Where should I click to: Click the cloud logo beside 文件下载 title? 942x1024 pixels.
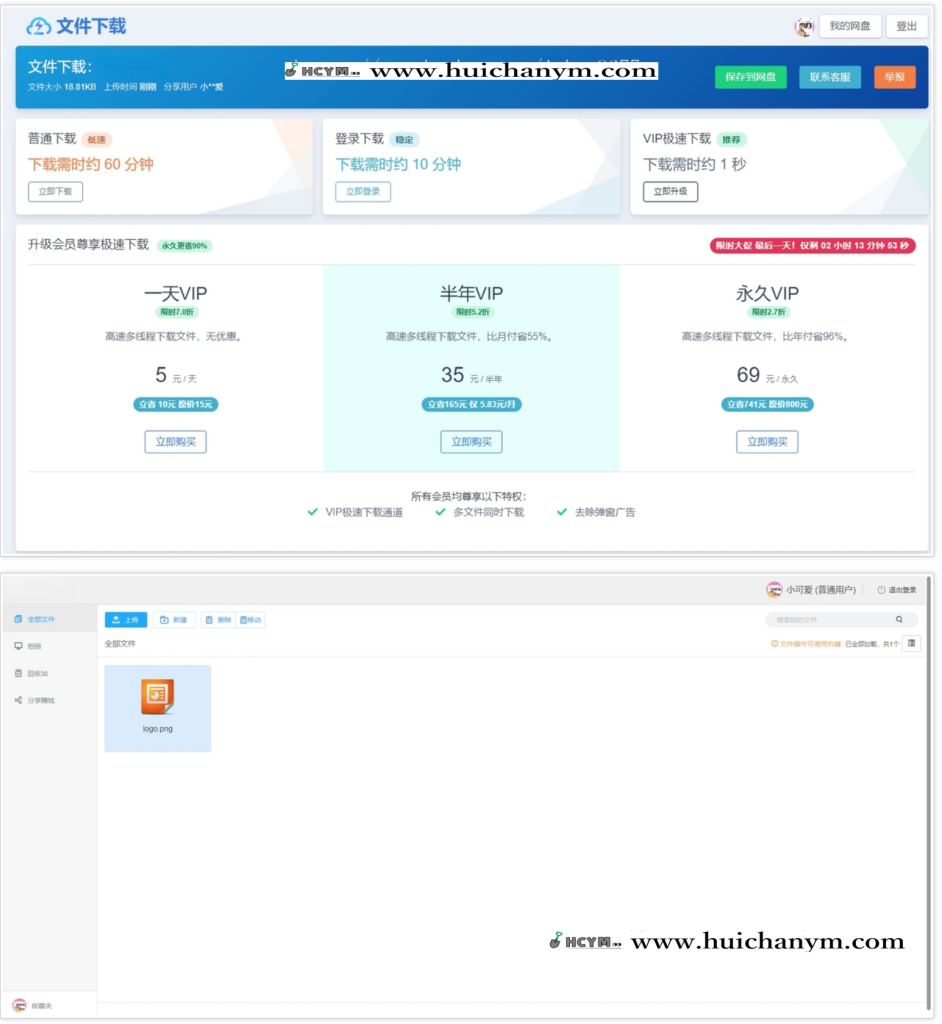coord(38,26)
